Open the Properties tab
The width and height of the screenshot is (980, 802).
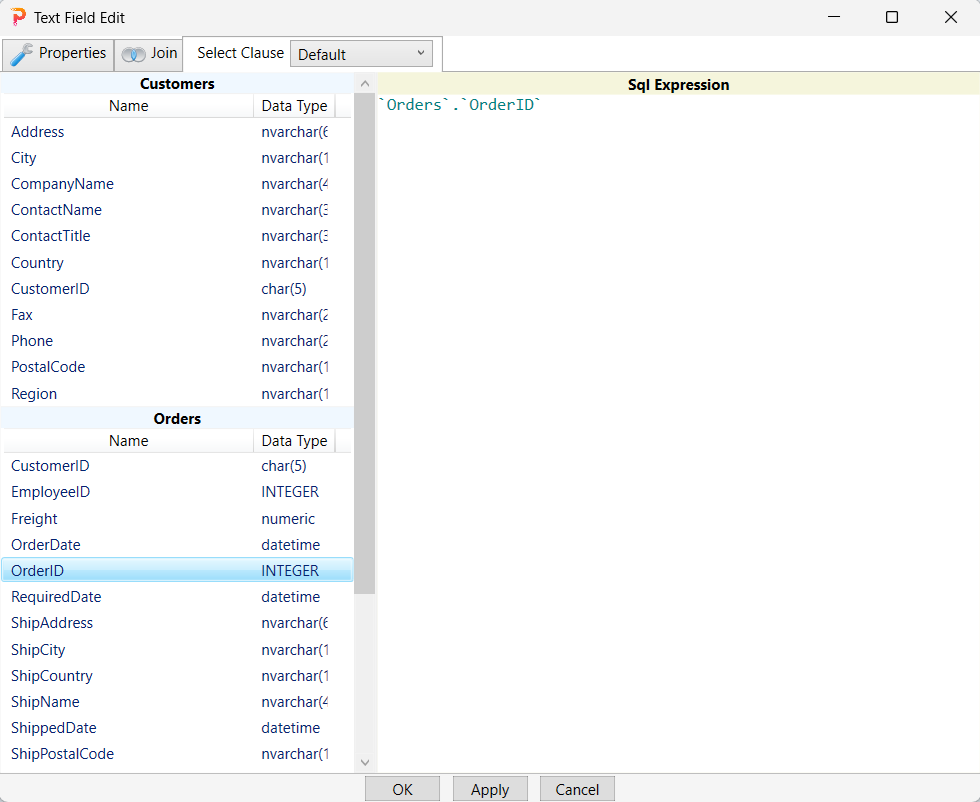click(x=58, y=54)
